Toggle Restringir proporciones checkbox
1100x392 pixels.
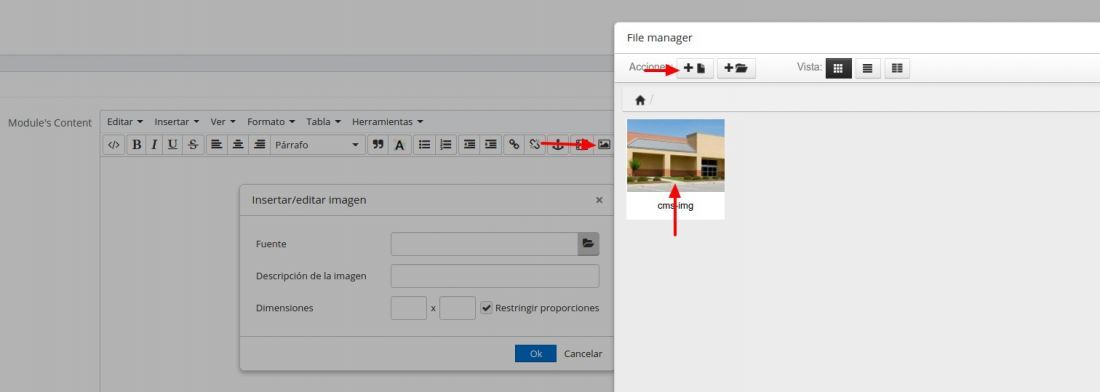(486, 308)
